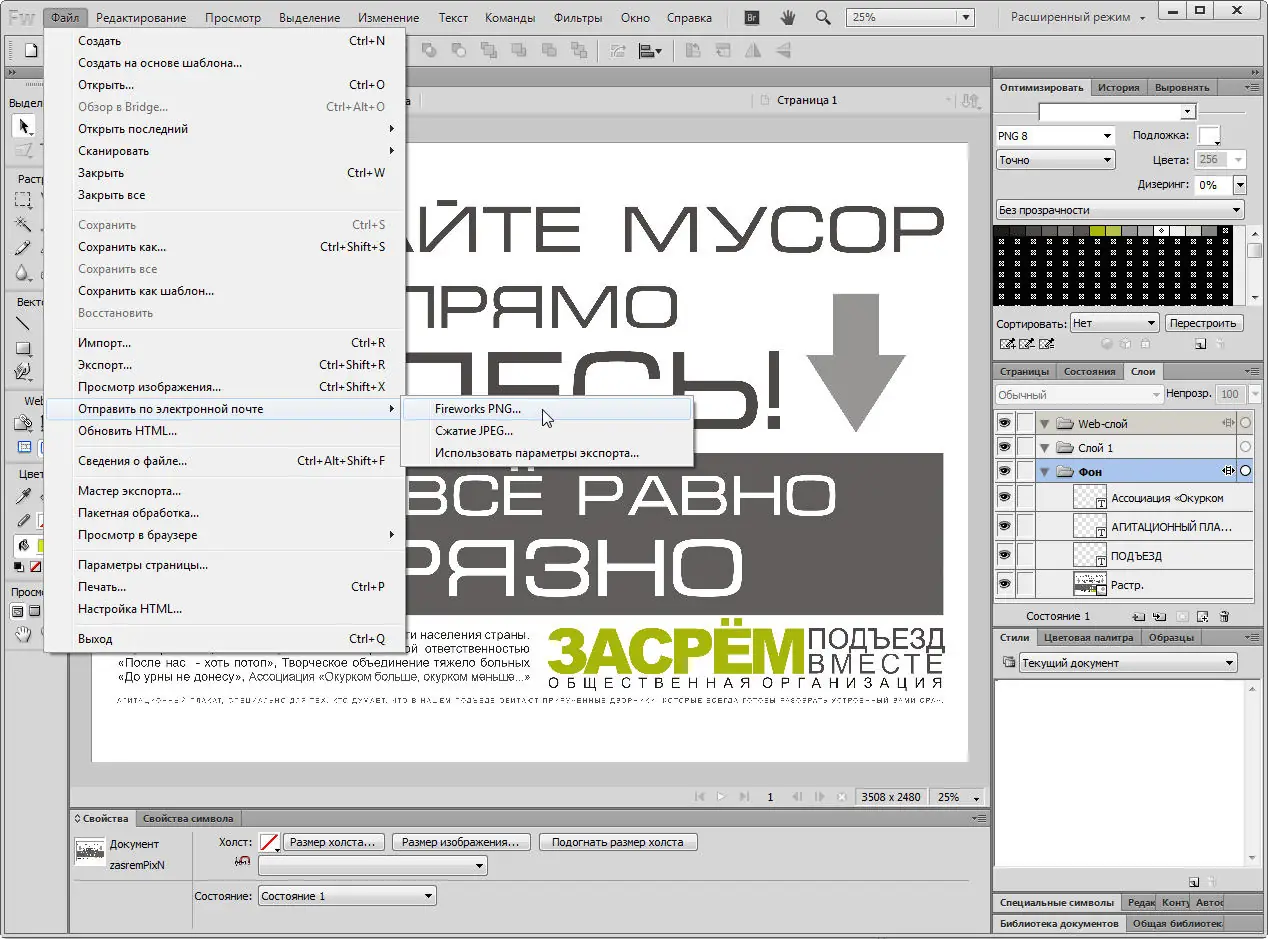Click the Растр. layer thumbnail
This screenshot has width=1268, height=939.
[x=1090, y=584]
